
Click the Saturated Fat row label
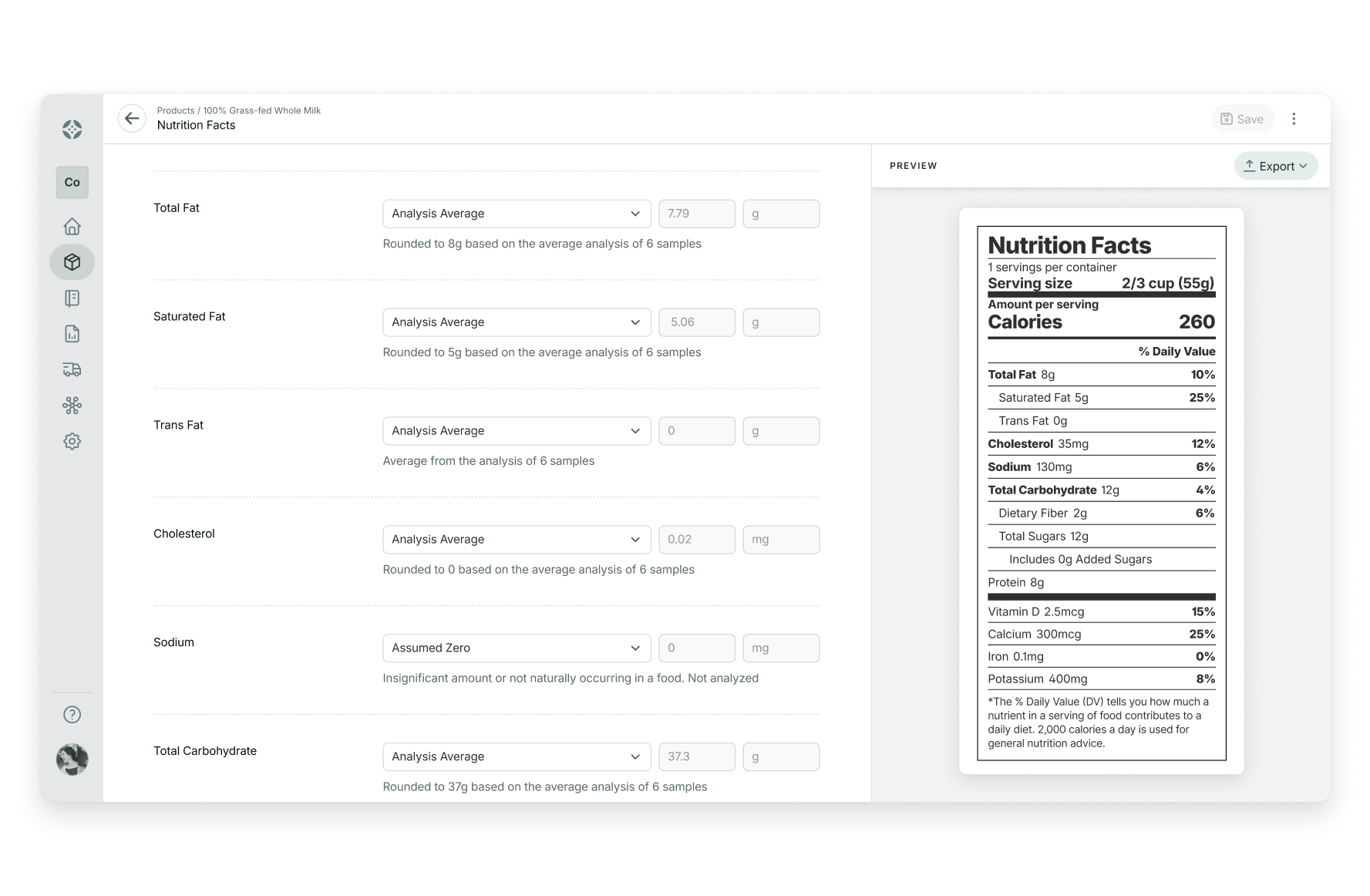pyautogui.click(x=189, y=316)
